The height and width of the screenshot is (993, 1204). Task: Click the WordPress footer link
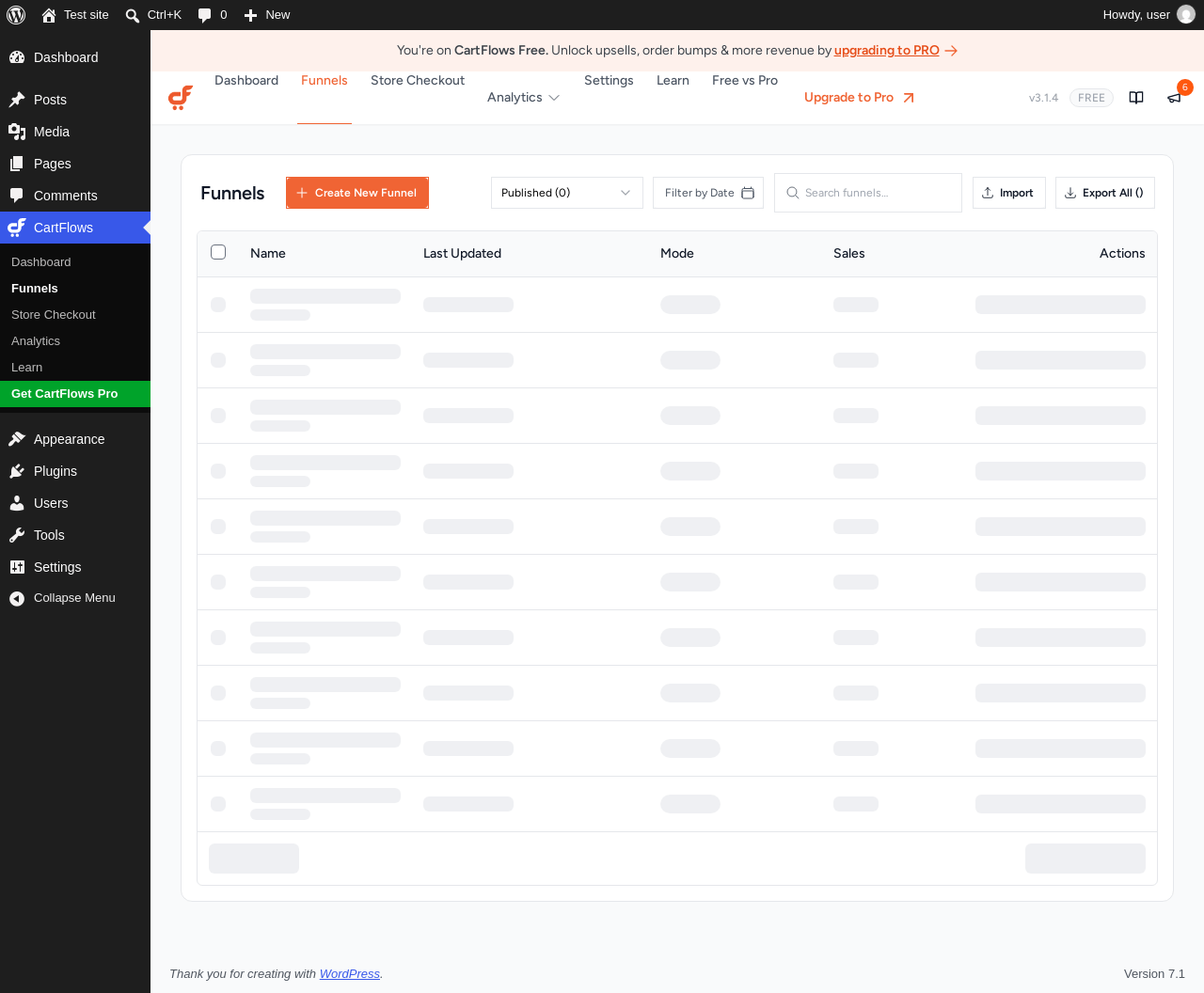tap(350, 974)
